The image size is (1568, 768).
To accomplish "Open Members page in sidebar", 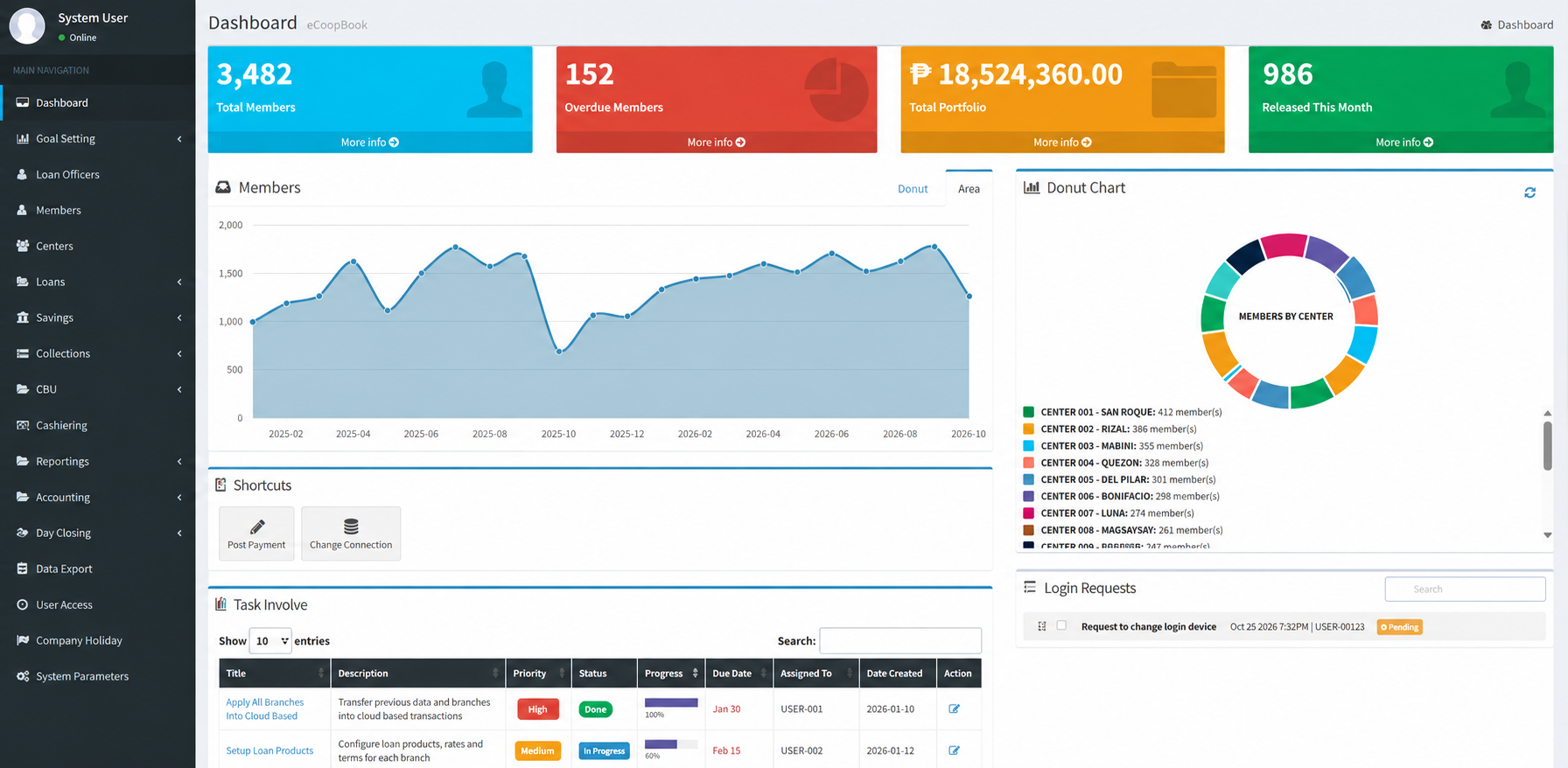I will click(98, 210).
